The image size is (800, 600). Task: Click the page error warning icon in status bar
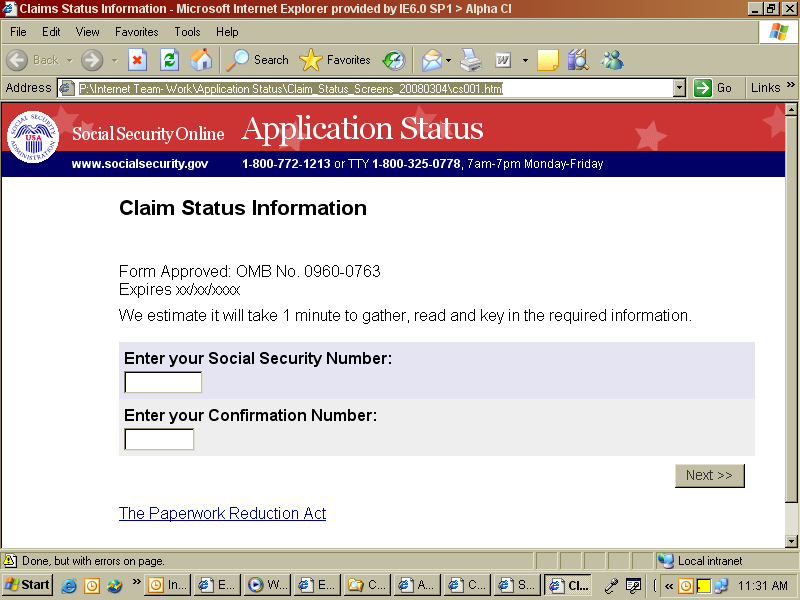click(x=11, y=561)
